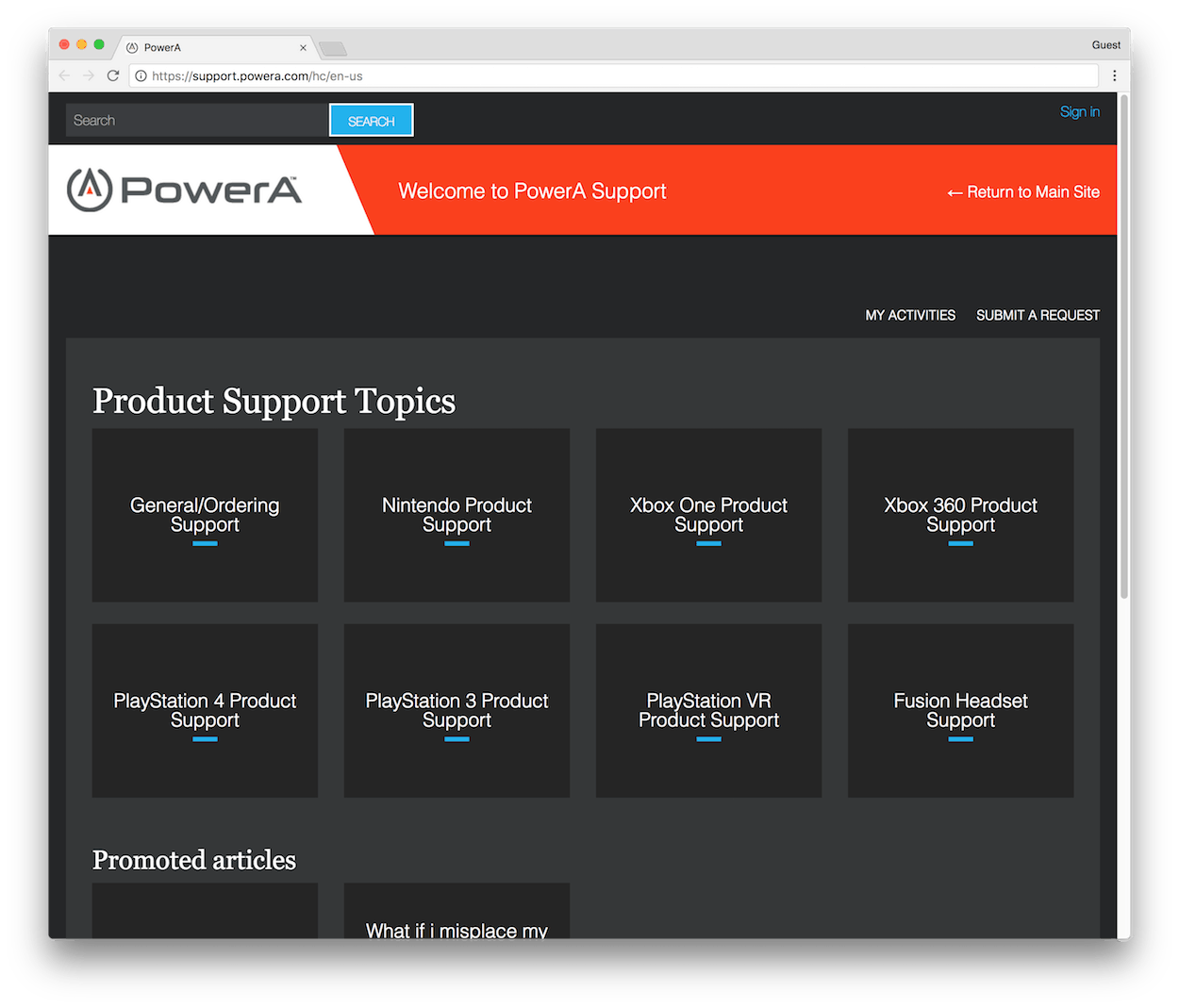
Task: Open the 'What if i misplace my' article
Action: [x=457, y=912]
